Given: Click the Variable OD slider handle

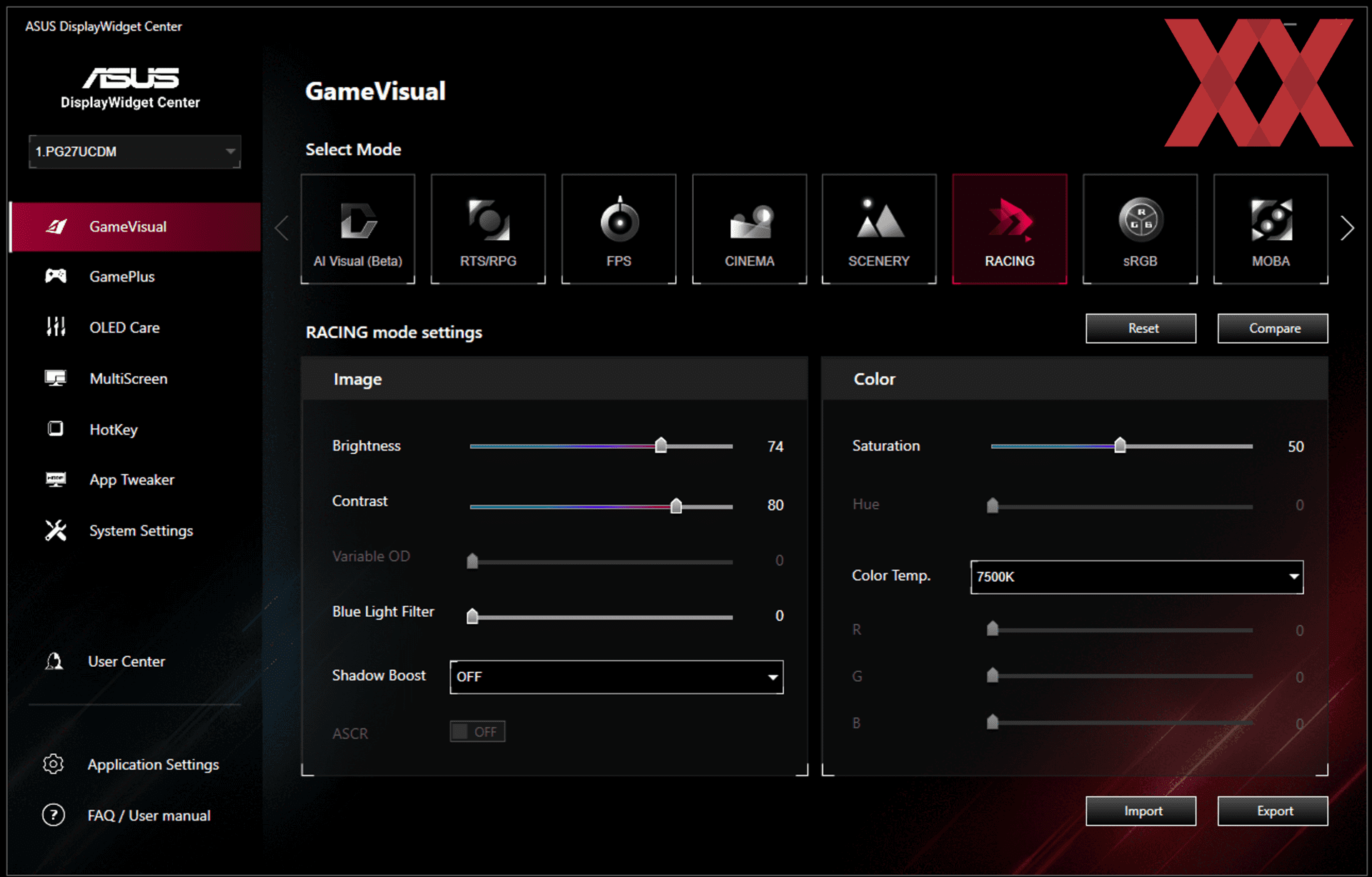Looking at the screenshot, I should (x=472, y=561).
